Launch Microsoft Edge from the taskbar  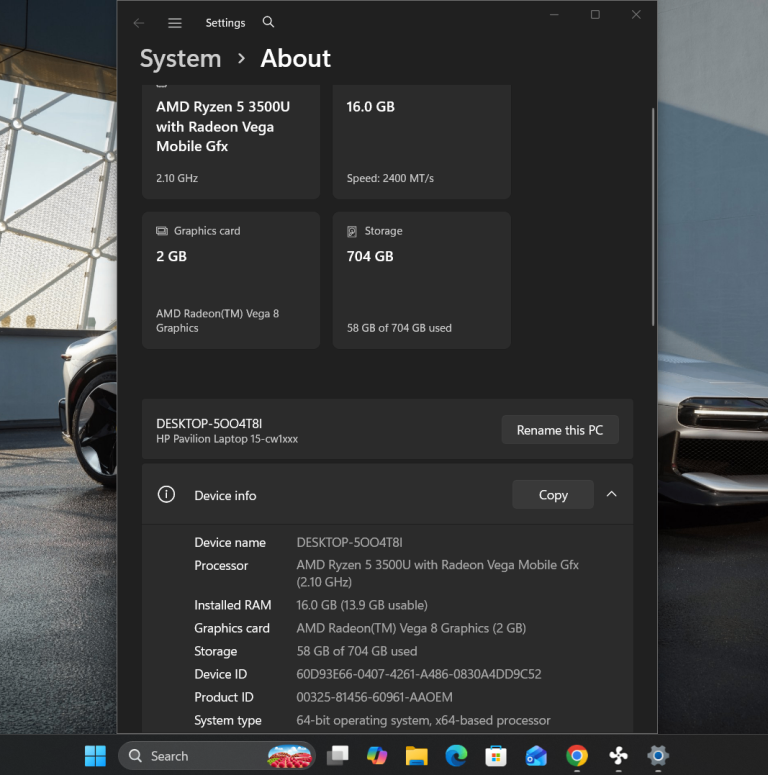(456, 756)
